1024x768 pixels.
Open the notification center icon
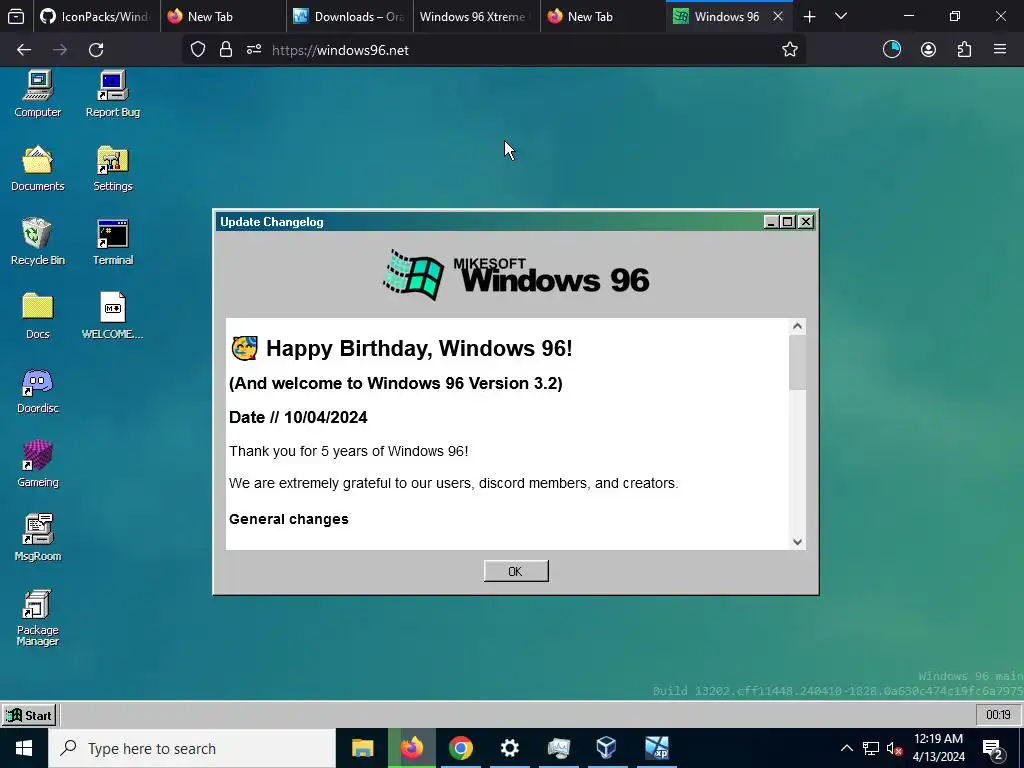(x=993, y=748)
